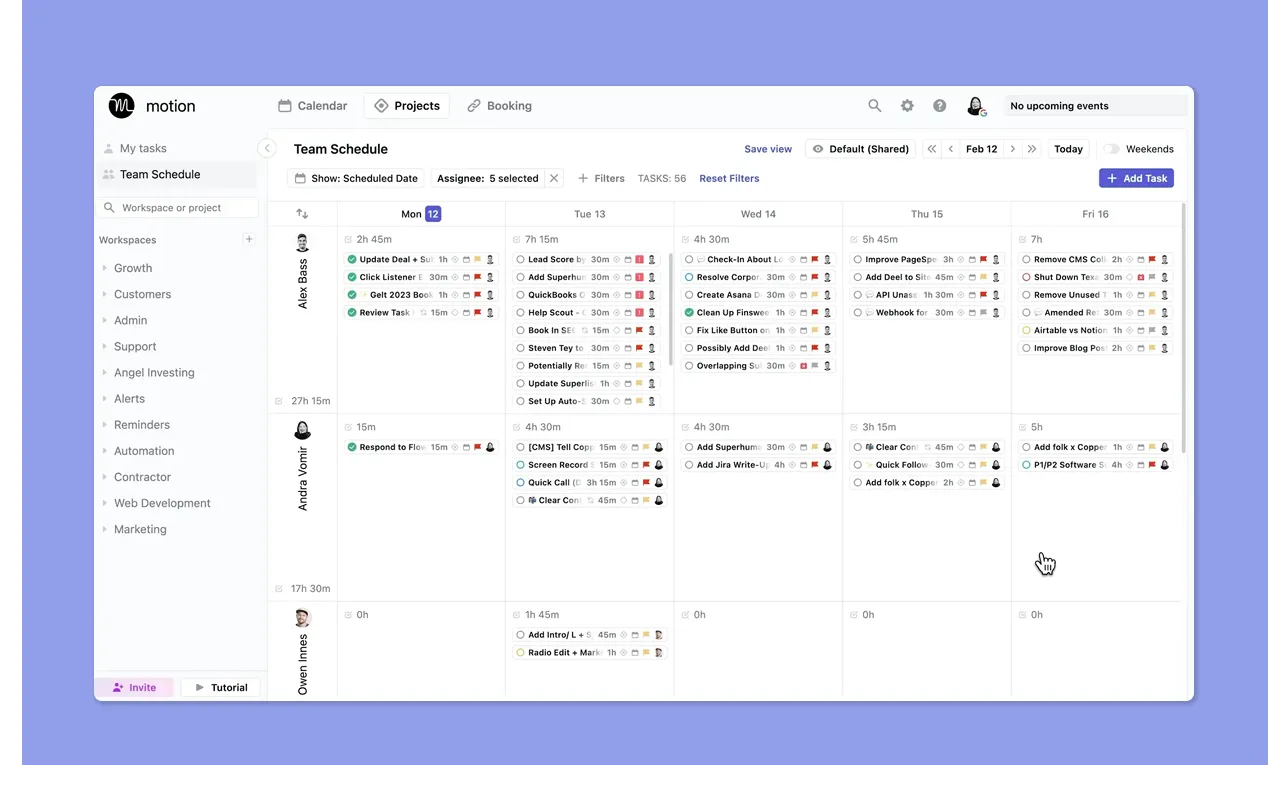Click the Reset Filters link
1288x788 pixels.
click(729, 178)
